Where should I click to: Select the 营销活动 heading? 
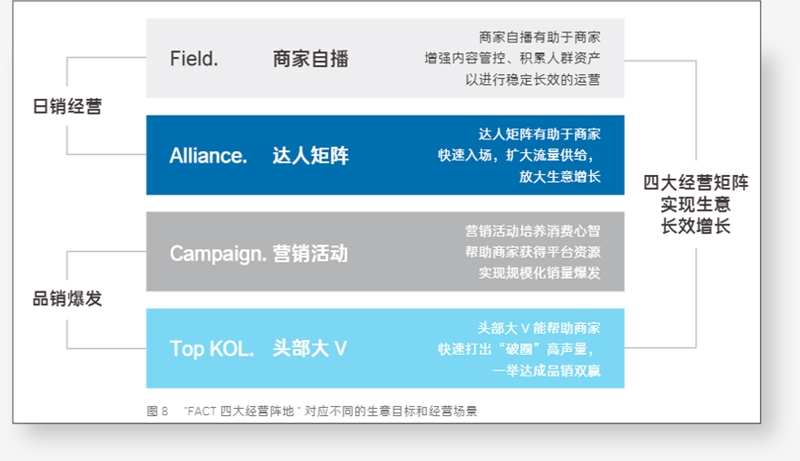point(310,253)
